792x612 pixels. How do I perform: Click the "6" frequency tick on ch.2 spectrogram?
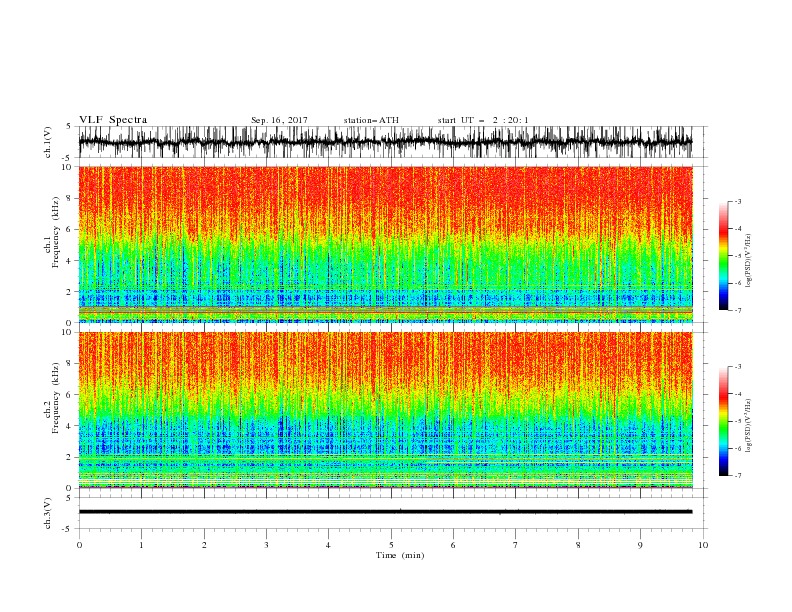click(70, 395)
